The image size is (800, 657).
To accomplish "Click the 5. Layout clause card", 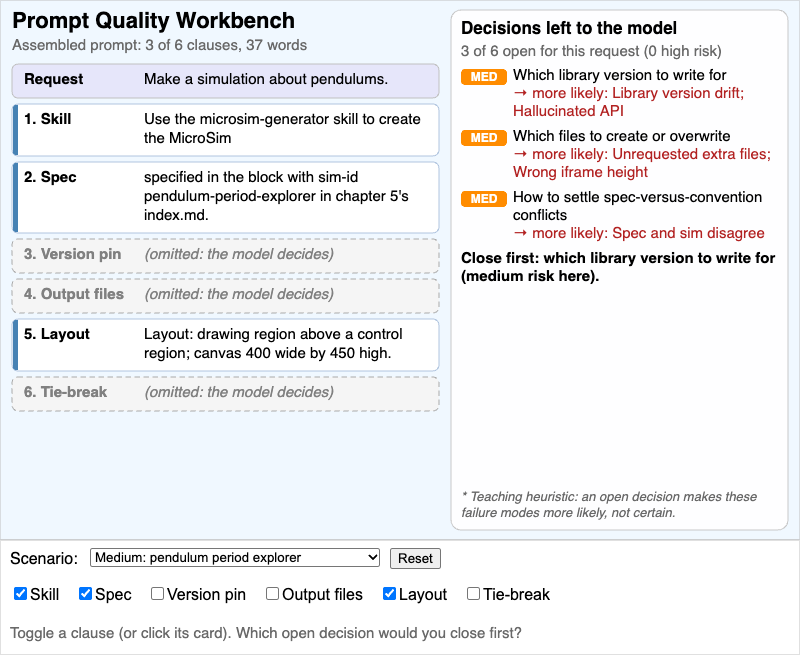I will (226, 344).
